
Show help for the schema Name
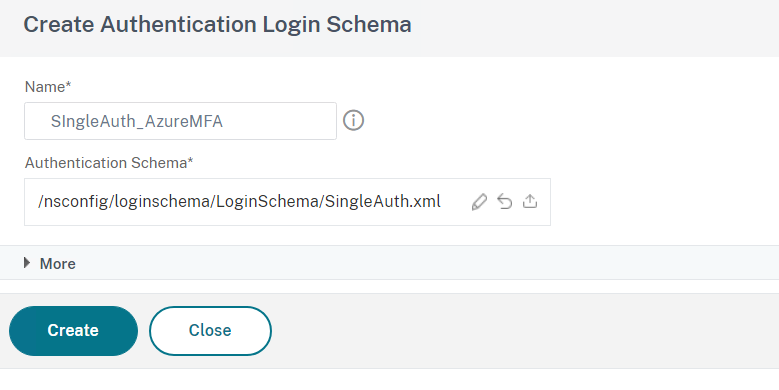pyautogui.click(x=353, y=121)
